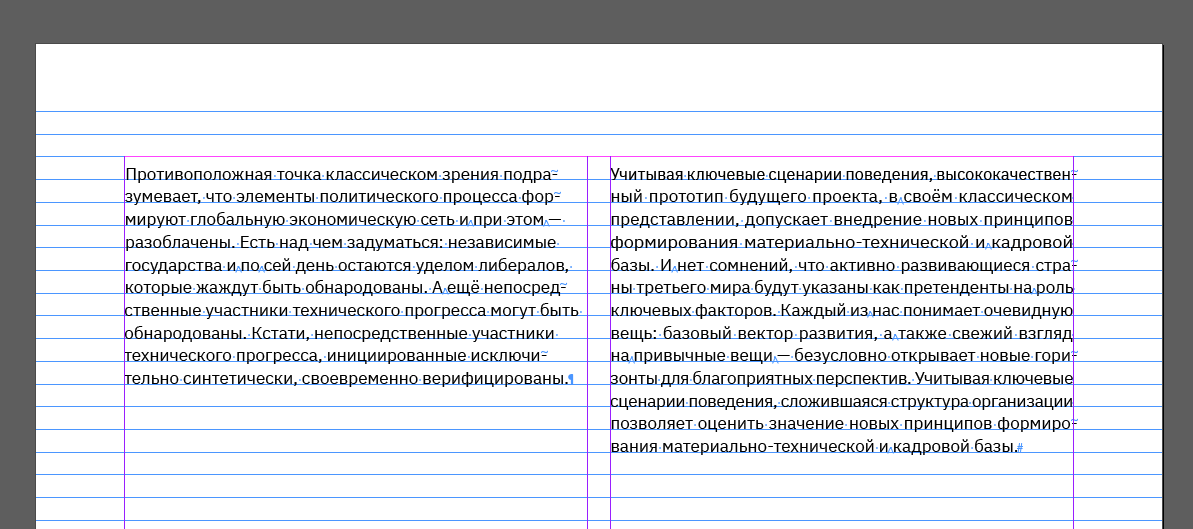The height and width of the screenshot is (529, 1193).
Task: Click on the word "своевременно"
Action: [x=358, y=380]
